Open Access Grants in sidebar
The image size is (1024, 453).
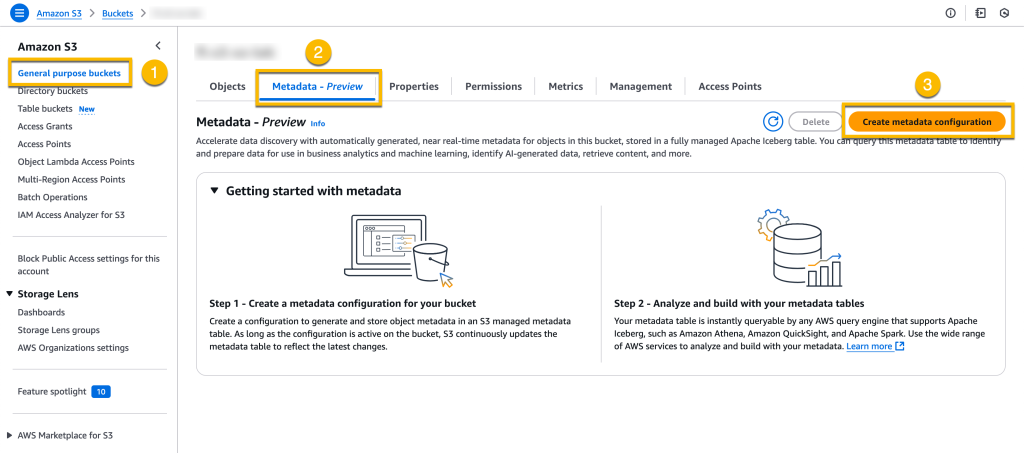[x=45, y=126]
